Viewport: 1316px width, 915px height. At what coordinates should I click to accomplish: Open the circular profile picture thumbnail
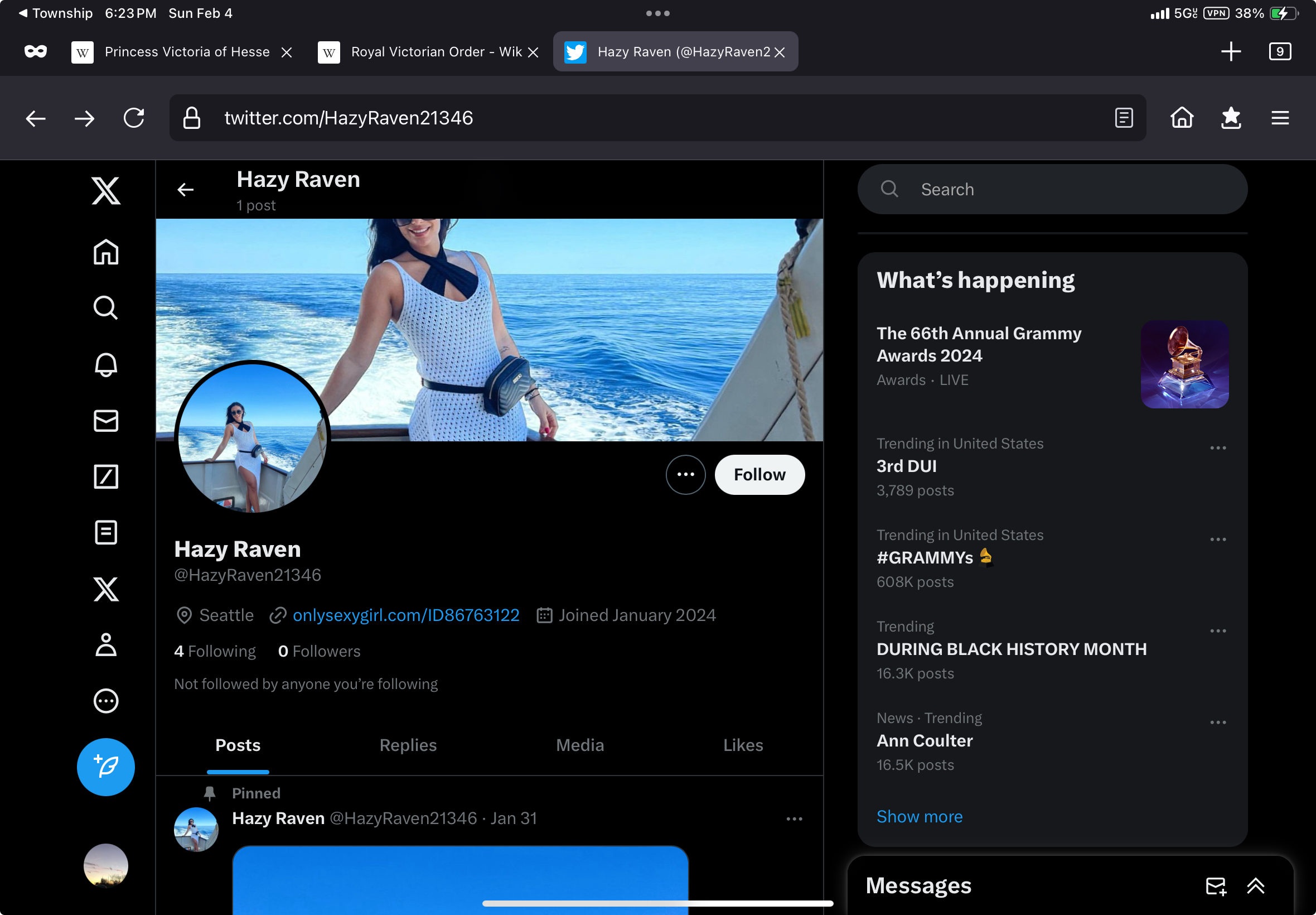[252, 437]
